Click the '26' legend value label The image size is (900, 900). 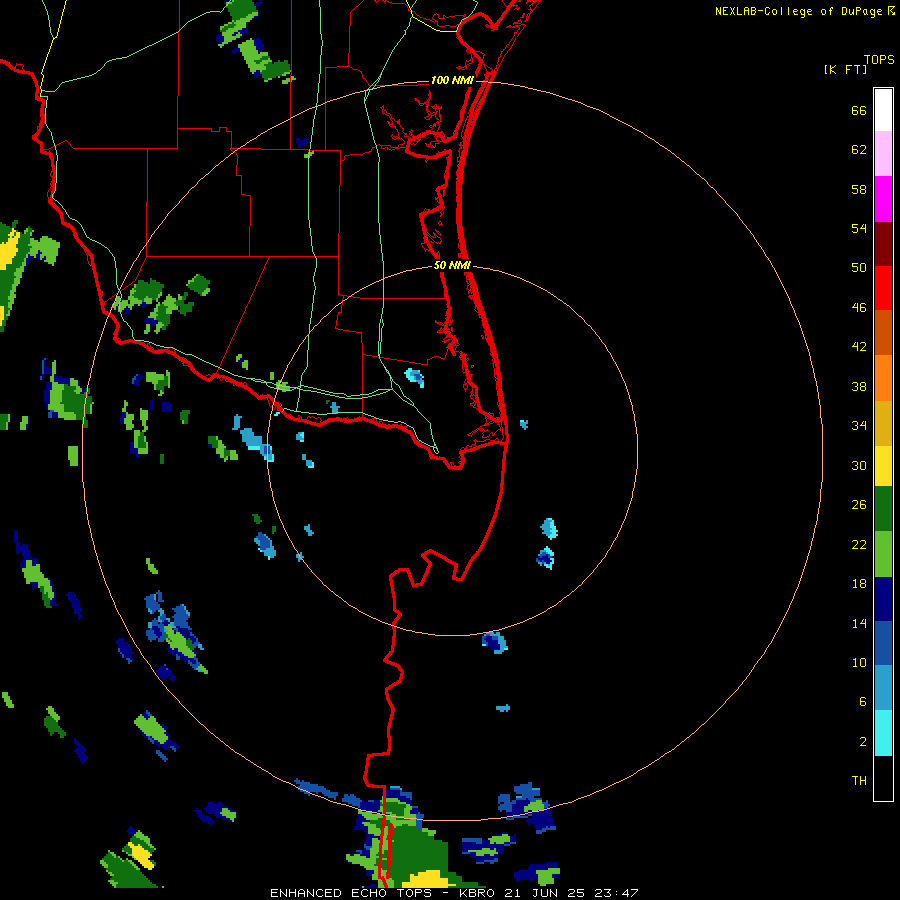(x=859, y=505)
